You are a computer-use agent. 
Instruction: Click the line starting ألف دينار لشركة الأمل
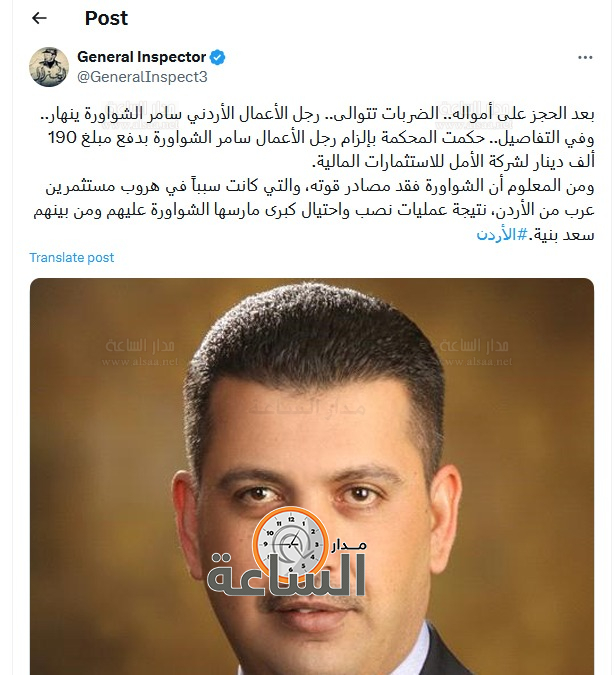[x=453, y=162]
